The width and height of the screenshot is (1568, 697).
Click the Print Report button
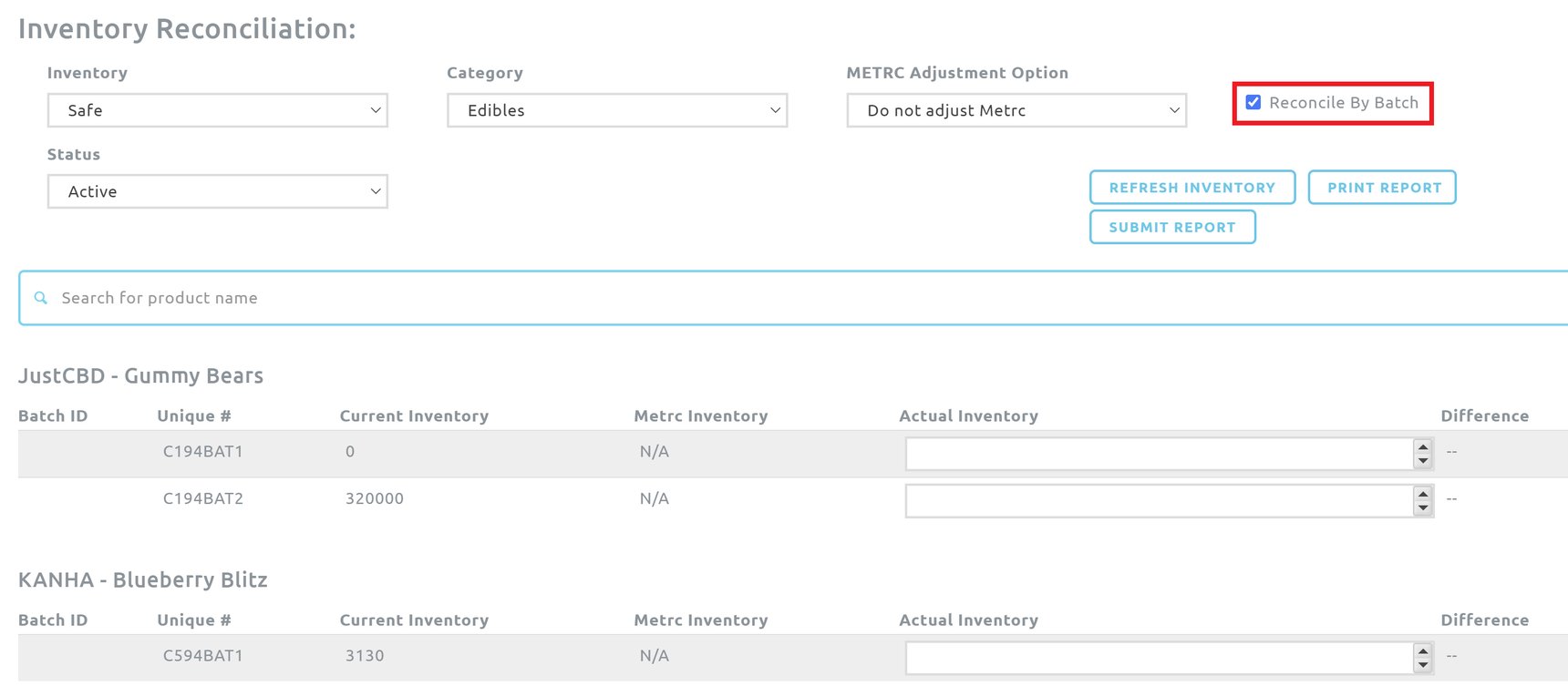point(1382,188)
